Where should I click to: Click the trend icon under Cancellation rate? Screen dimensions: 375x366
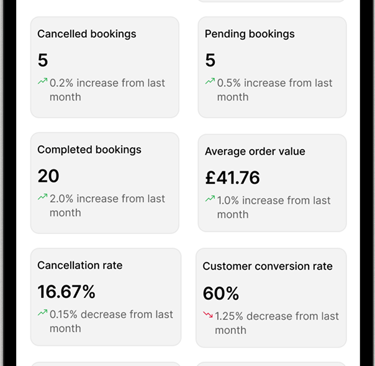click(x=42, y=313)
